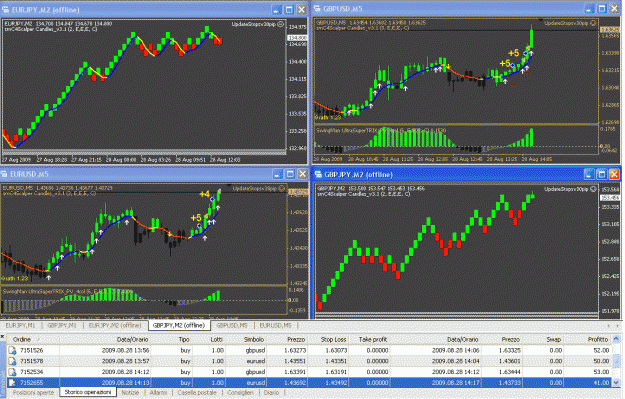Click the GBPUSD,M5 window title icon
Screen dimensions: 625x399
click(317, 8)
